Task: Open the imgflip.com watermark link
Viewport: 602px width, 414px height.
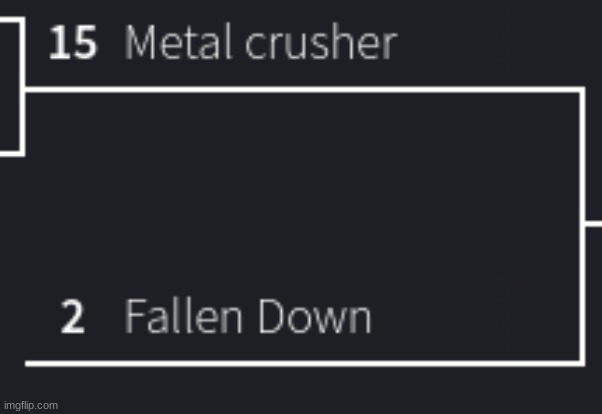Action: (31, 405)
